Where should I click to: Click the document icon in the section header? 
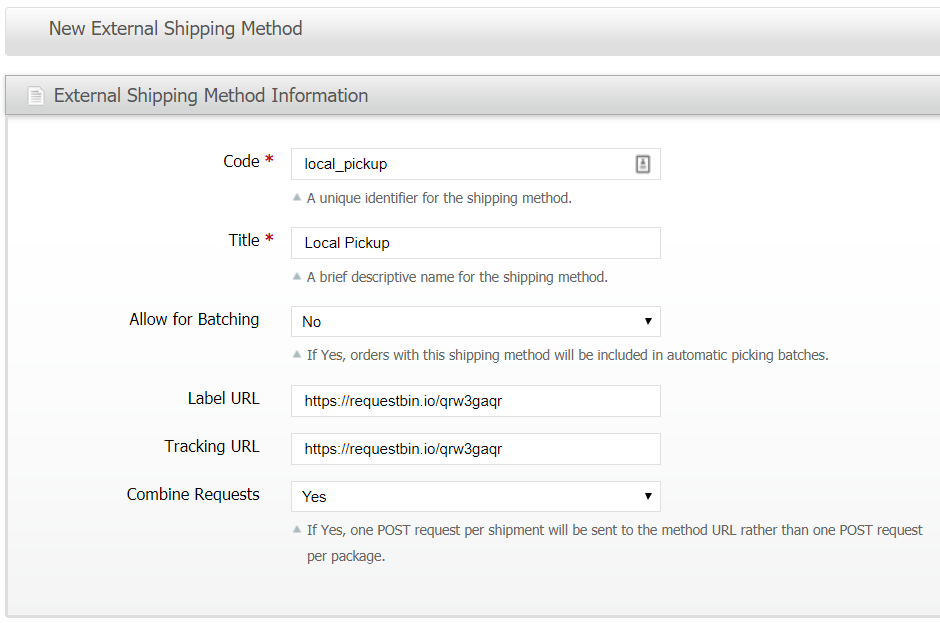pyautogui.click(x=36, y=95)
